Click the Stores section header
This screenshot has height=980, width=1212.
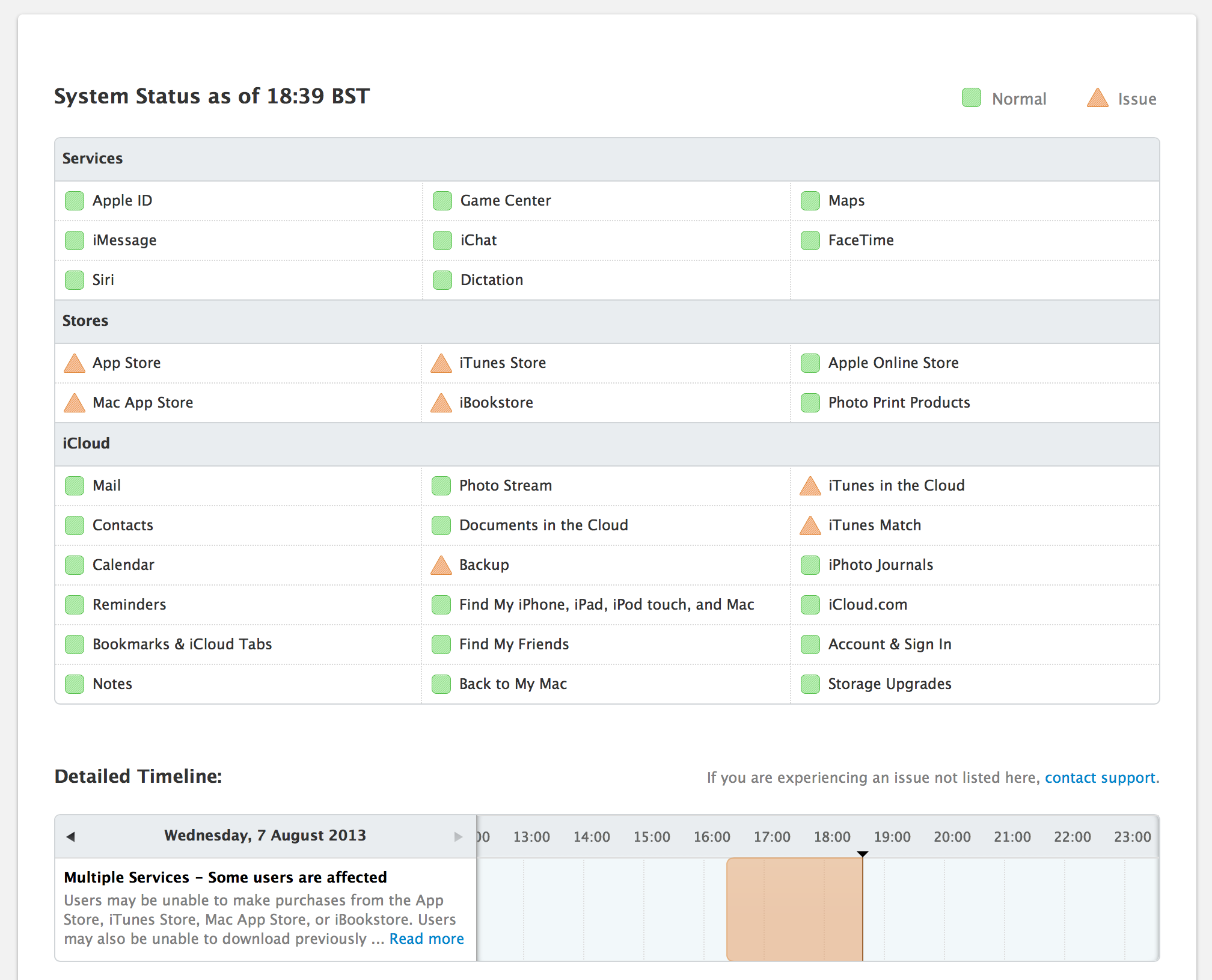[607, 321]
